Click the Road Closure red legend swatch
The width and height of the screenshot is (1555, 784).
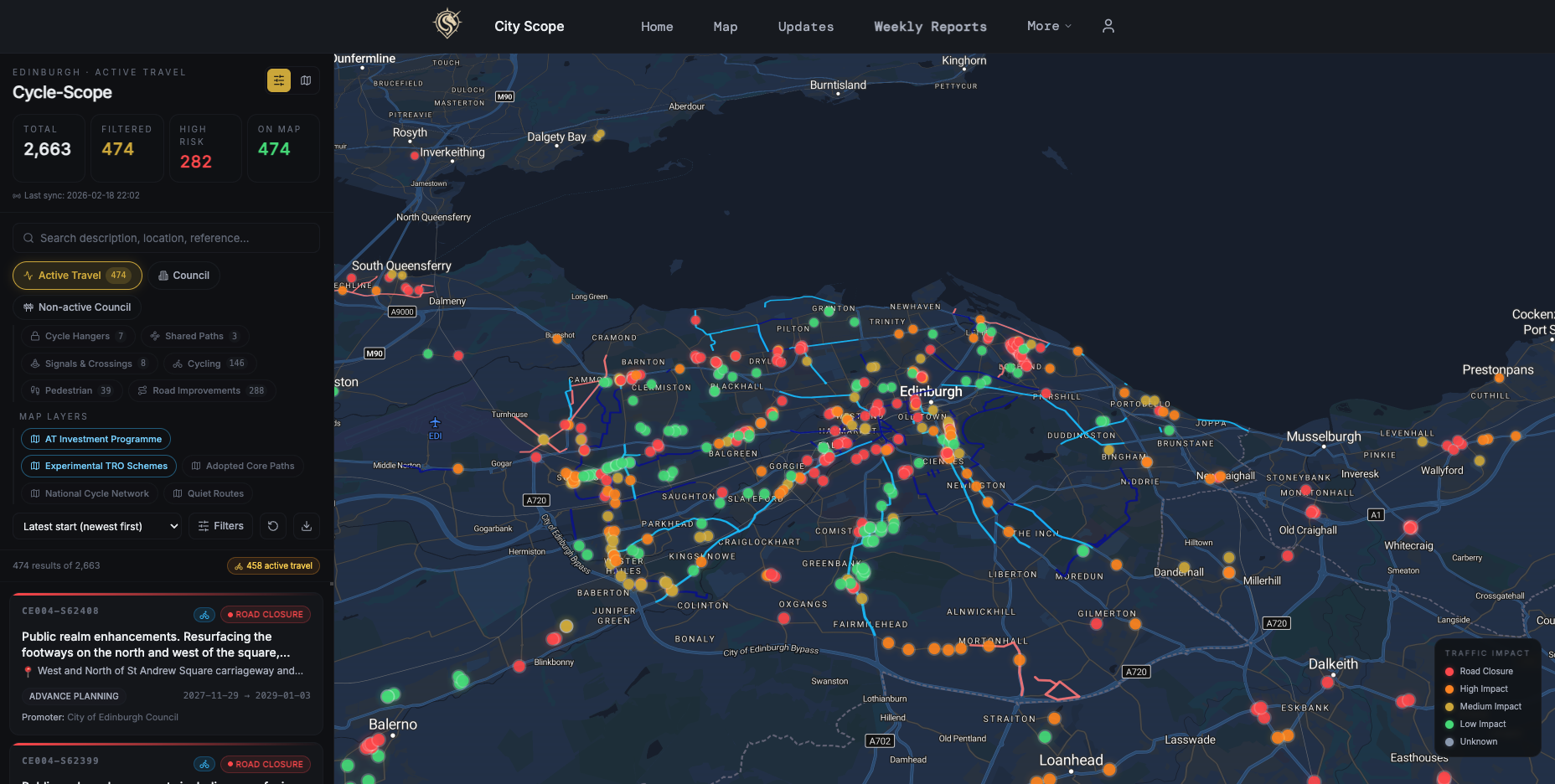(x=1449, y=672)
